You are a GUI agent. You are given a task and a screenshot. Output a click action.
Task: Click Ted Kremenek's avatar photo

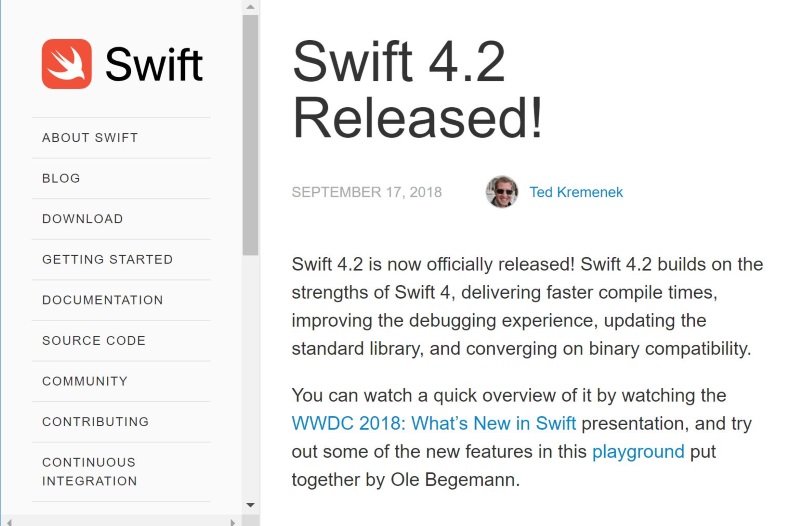pyautogui.click(x=502, y=192)
